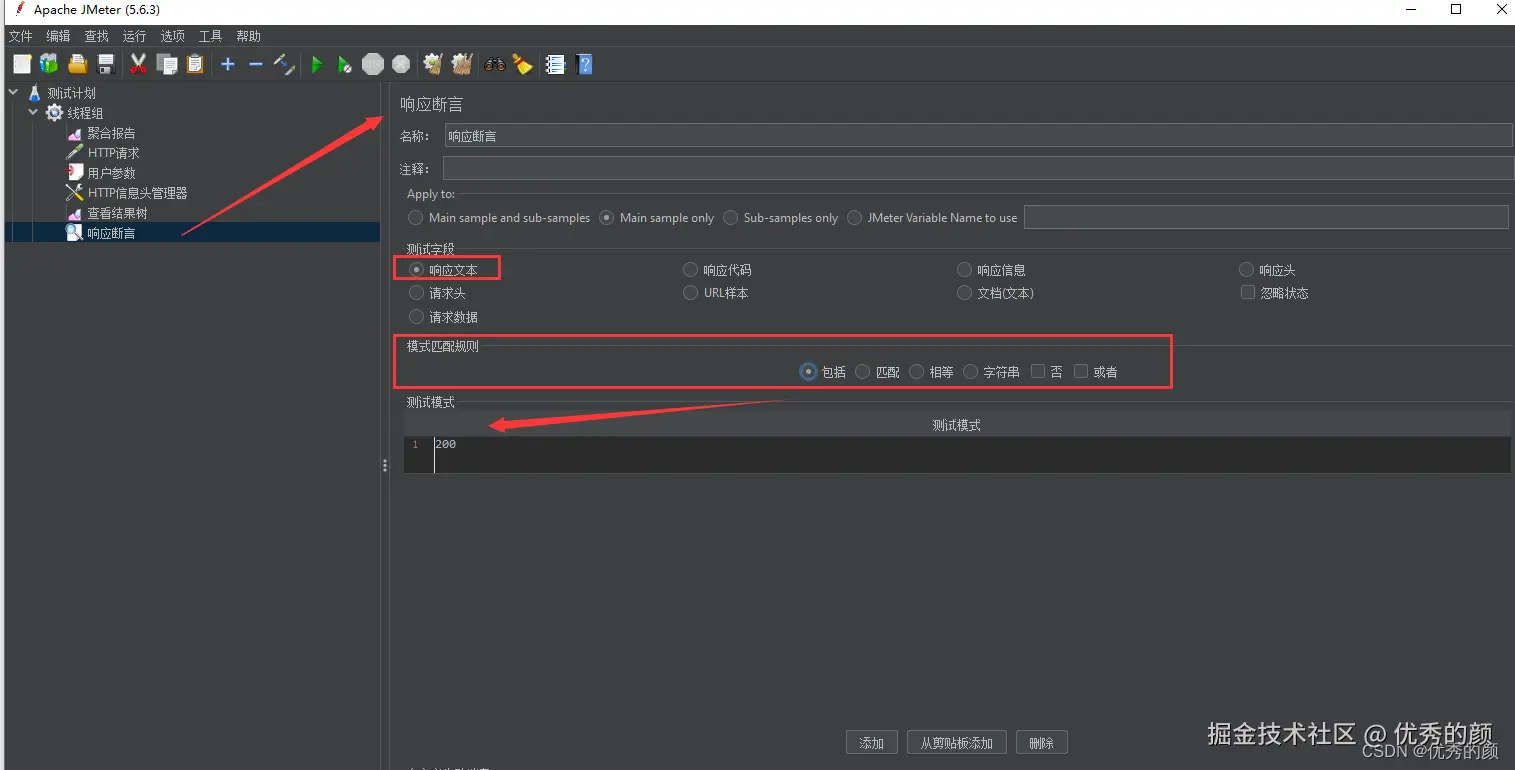Focus the 名称 input field
Viewport: 1515px width, 770px height.
tap(978, 136)
